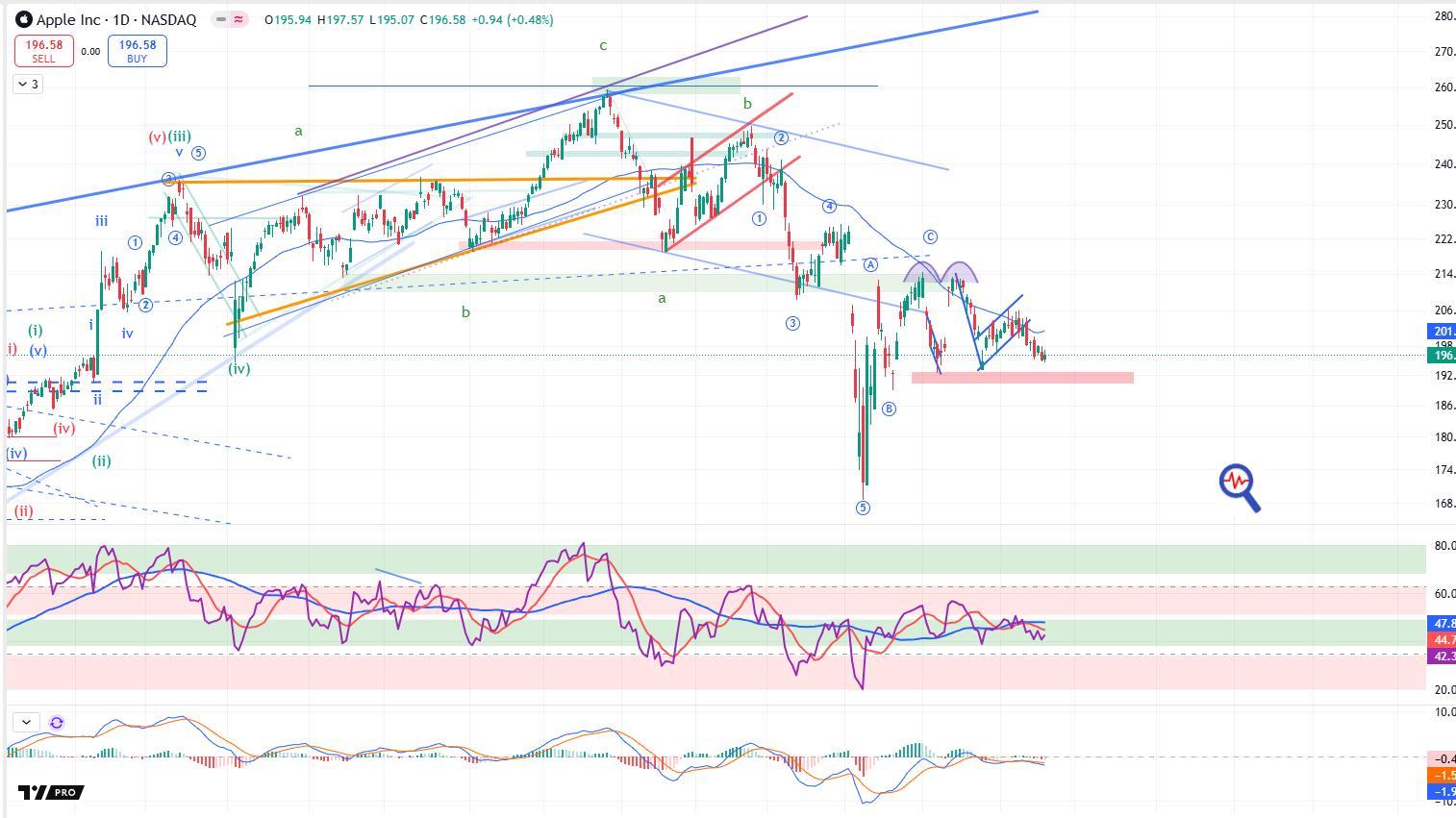Click the high price value H197.57
The width and height of the screenshot is (1456, 818).
click(x=339, y=19)
